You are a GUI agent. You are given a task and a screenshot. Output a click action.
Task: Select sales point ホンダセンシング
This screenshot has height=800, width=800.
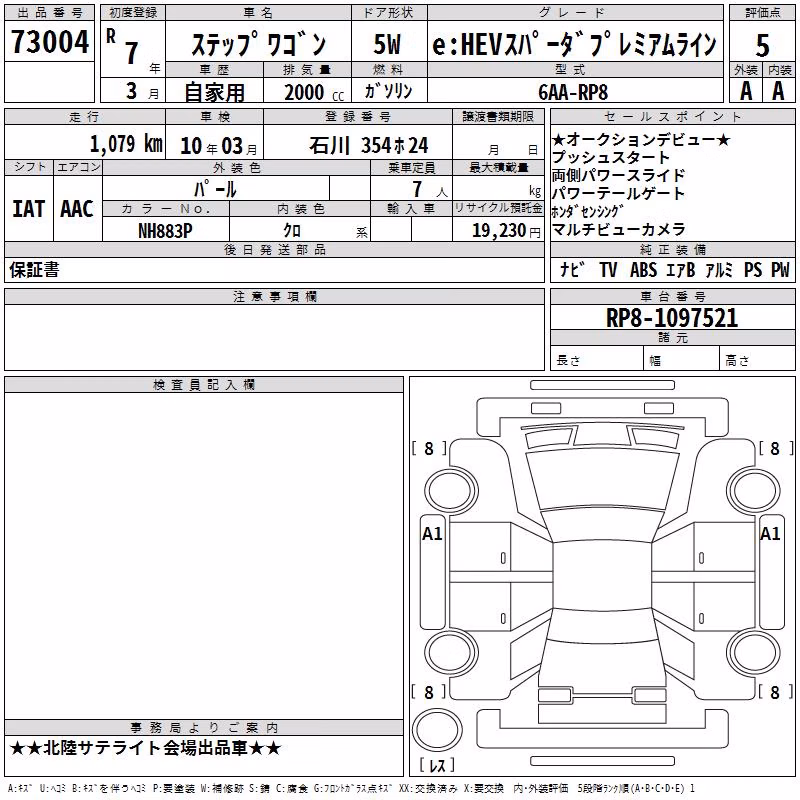[588, 211]
